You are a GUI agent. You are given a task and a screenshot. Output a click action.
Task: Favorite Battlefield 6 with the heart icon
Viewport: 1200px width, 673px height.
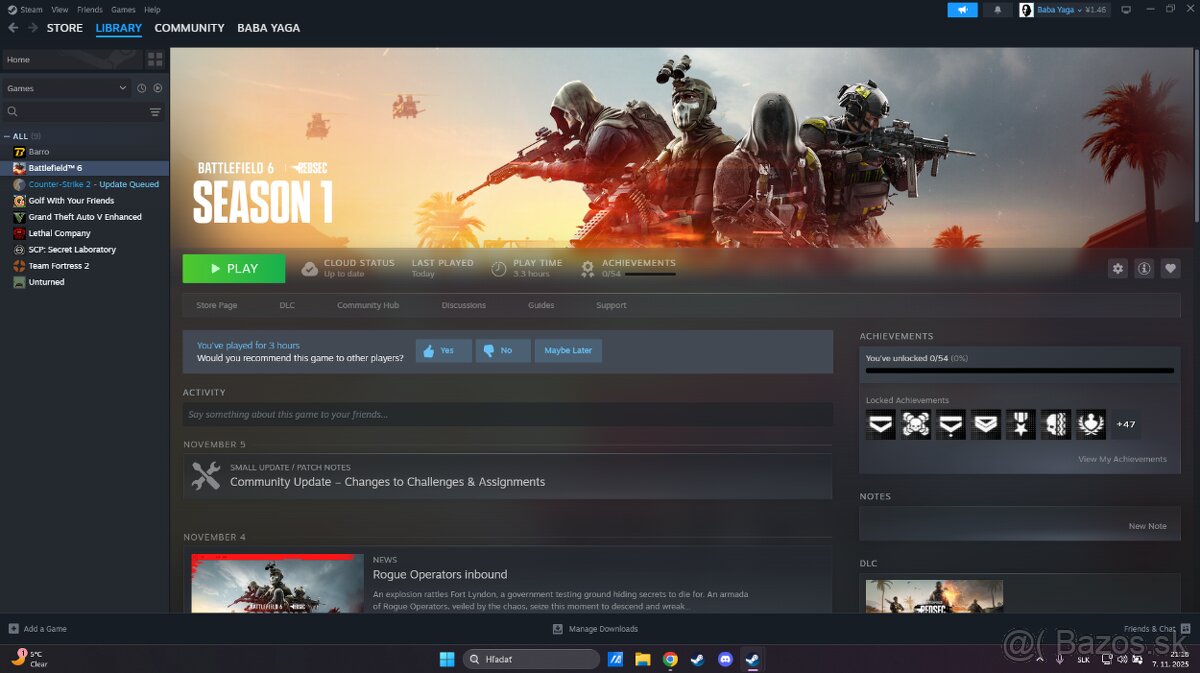pos(1171,268)
